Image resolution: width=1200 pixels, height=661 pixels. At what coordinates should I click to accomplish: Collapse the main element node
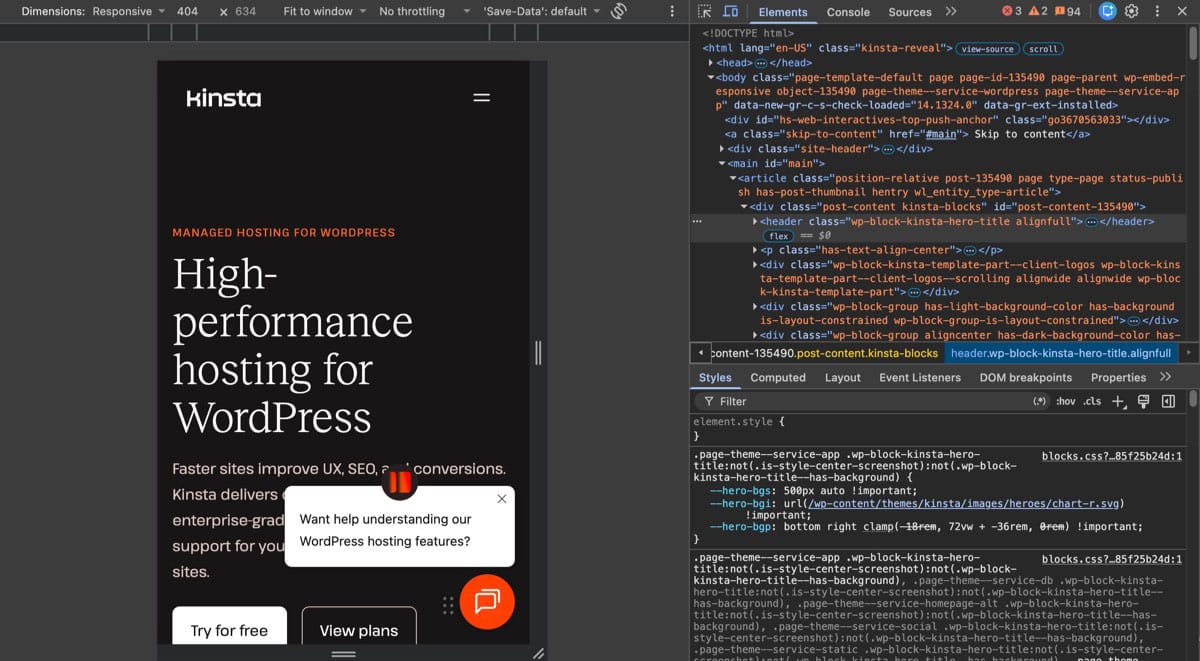[x=722, y=163]
